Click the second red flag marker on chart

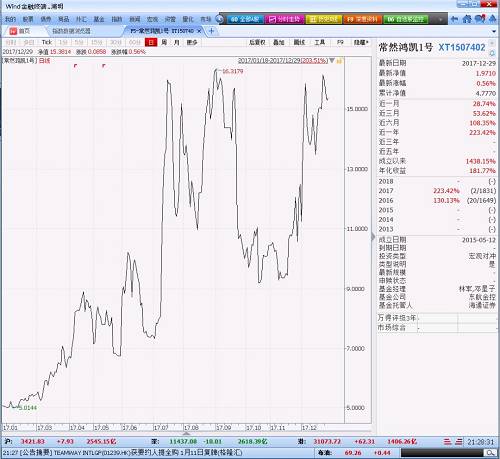(x=104, y=66)
